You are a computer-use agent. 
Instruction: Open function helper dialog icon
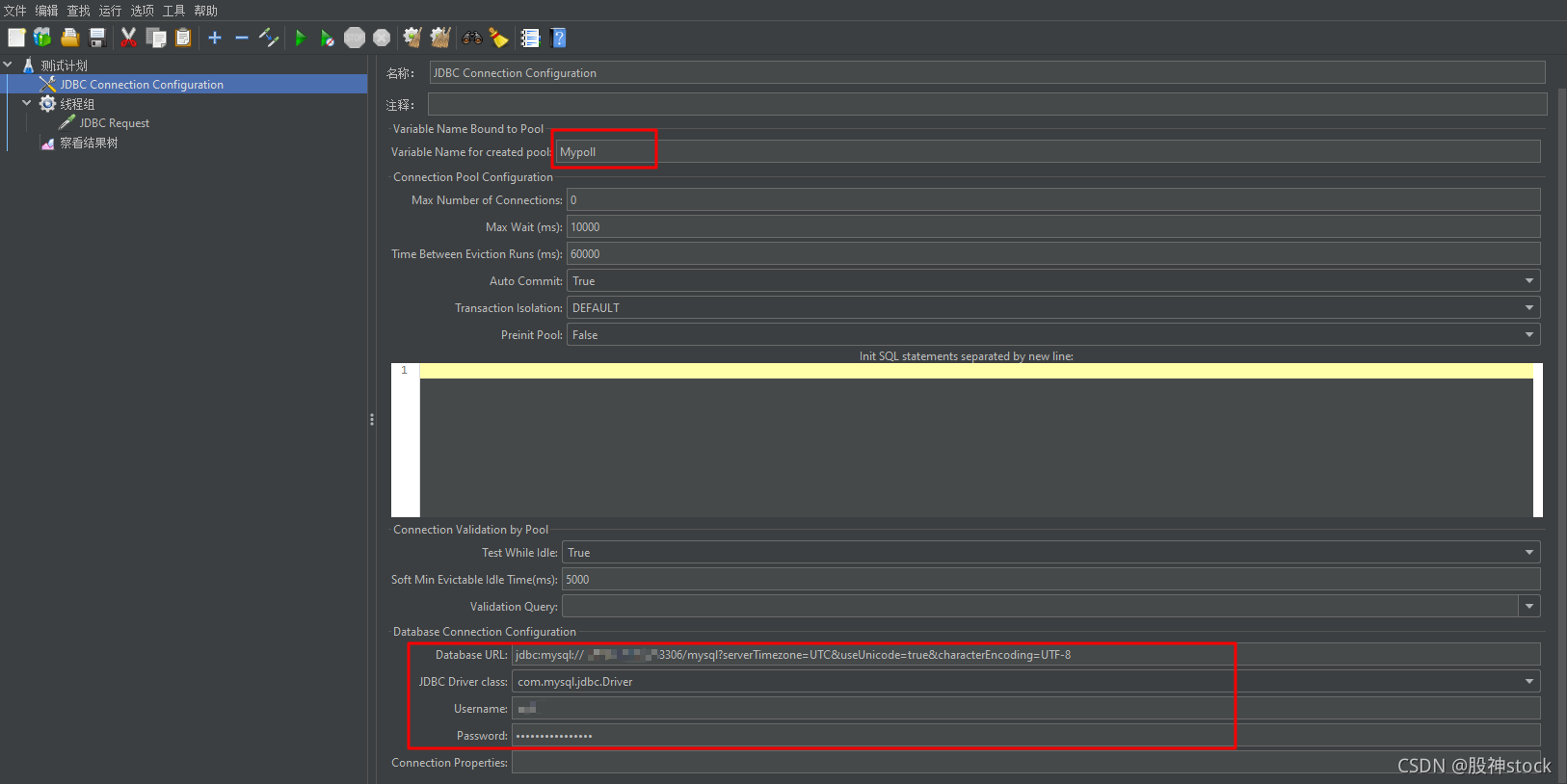pyautogui.click(x=530, y=38)
